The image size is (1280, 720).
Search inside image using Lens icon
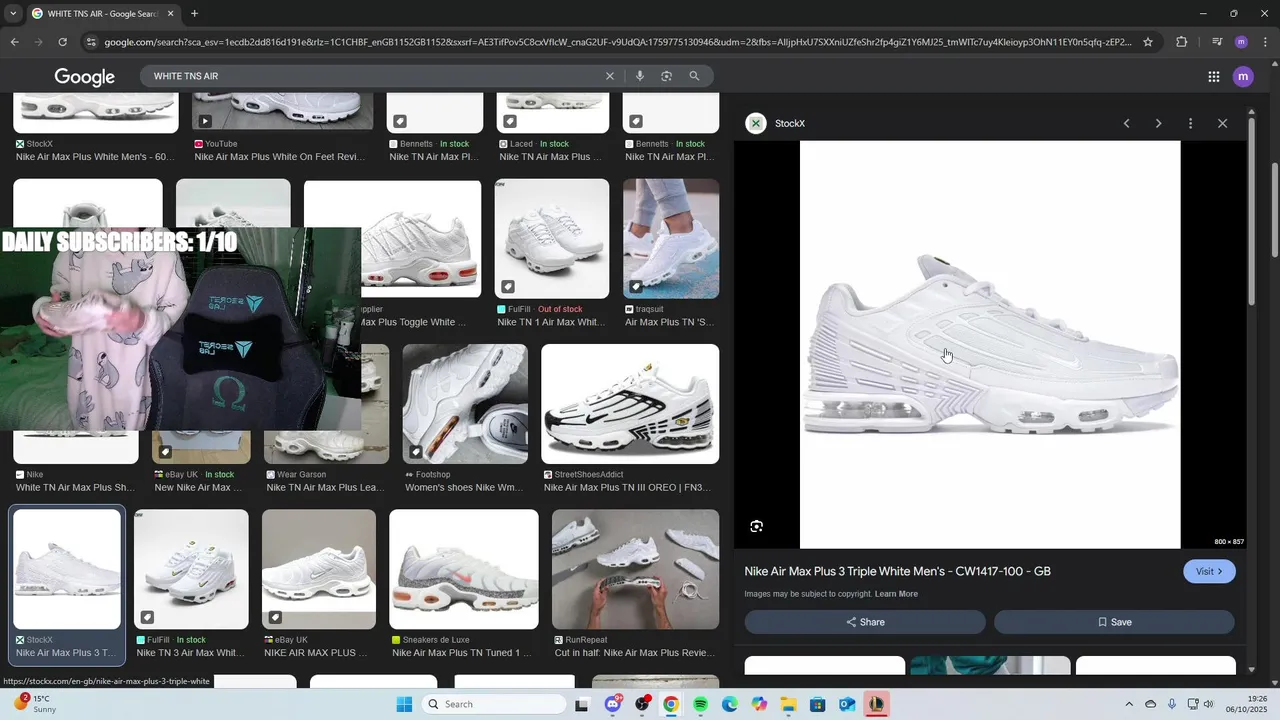[757, 526]
